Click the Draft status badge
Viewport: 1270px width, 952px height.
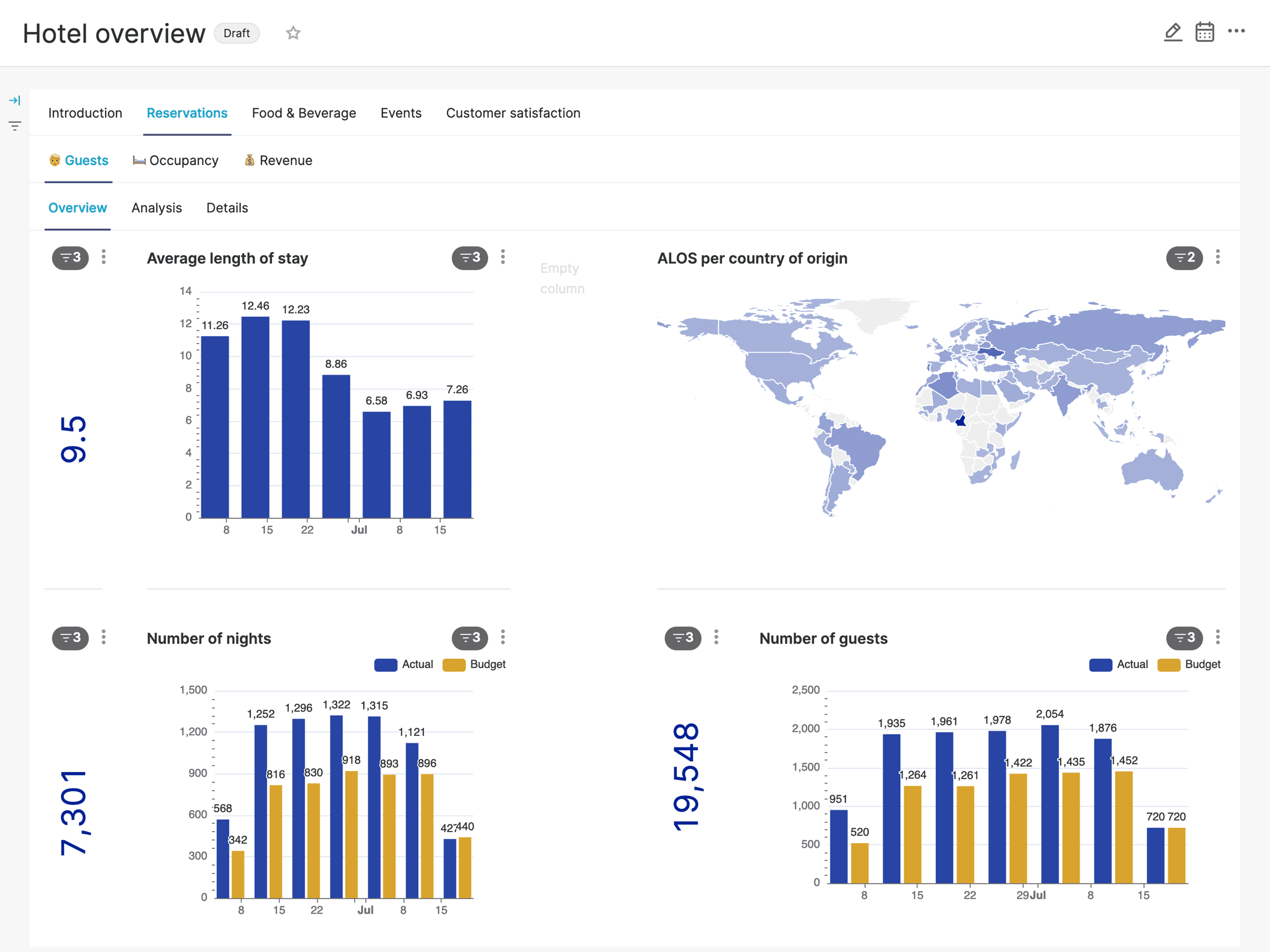click(237, 34)
